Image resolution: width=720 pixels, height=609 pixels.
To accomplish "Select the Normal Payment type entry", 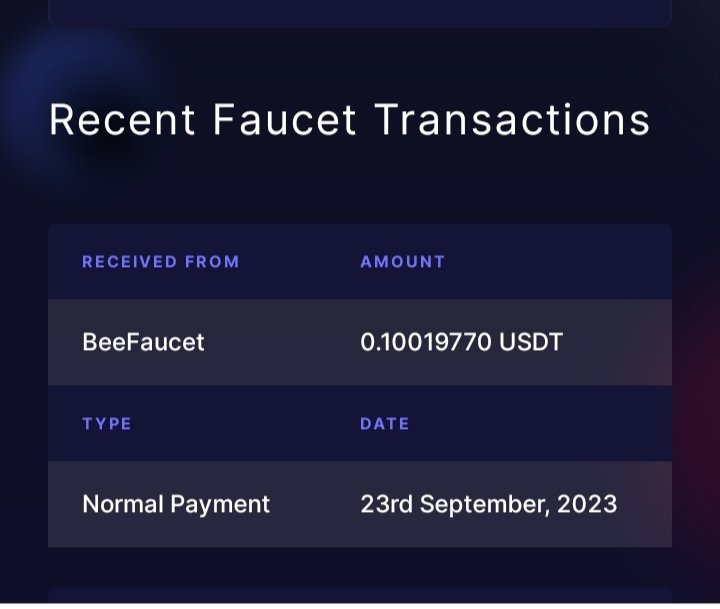I will tap(176, 504).
